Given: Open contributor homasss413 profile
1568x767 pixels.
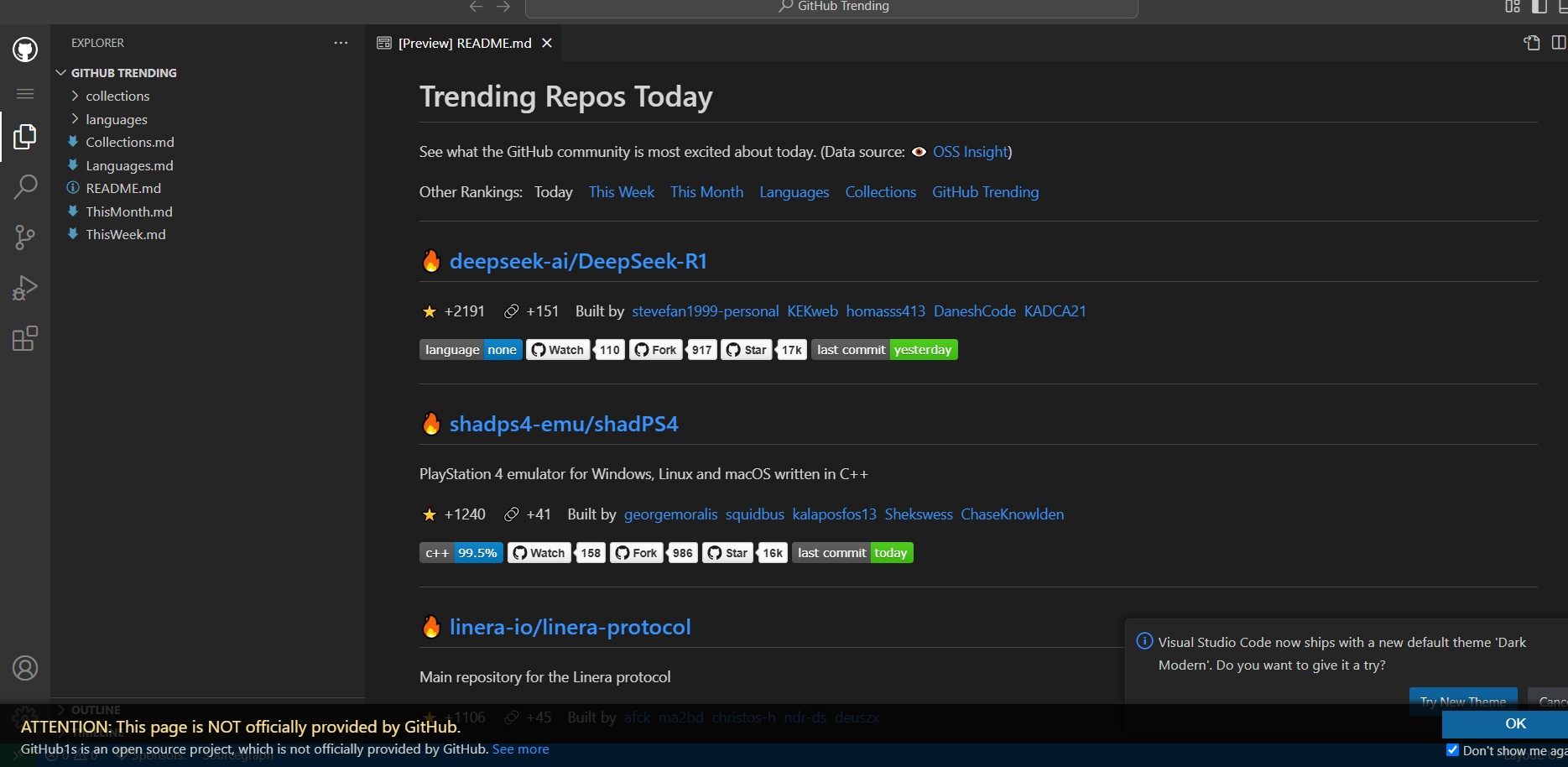Looking at the screenshot, I should [886, 311].
